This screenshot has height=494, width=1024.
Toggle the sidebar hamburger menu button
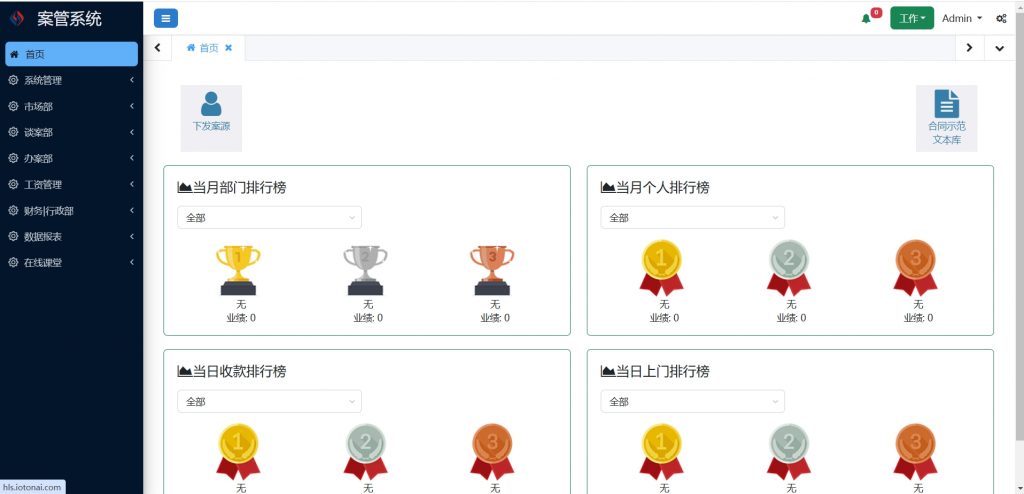(166, 18)
